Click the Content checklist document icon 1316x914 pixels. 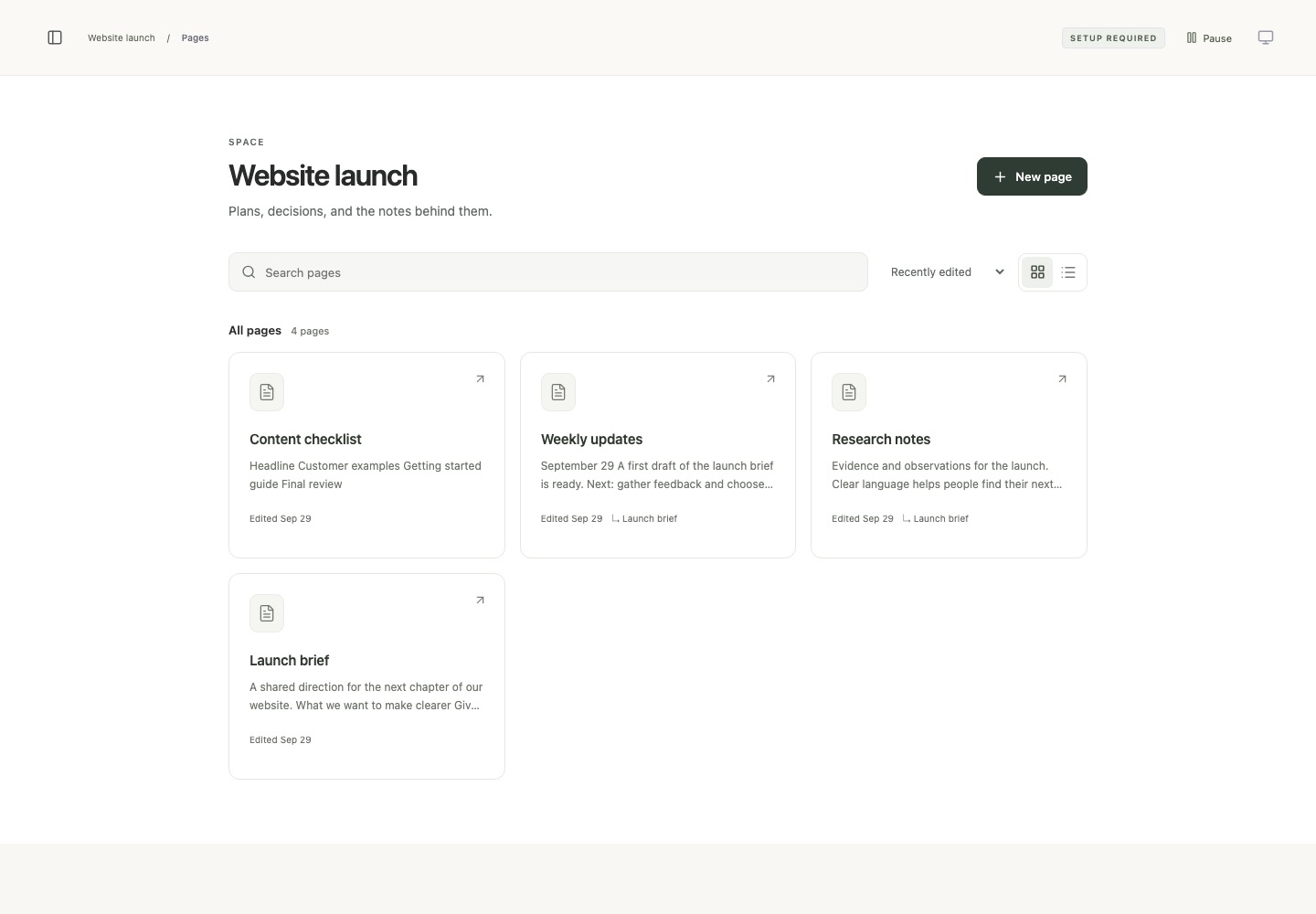coord(267,392)
